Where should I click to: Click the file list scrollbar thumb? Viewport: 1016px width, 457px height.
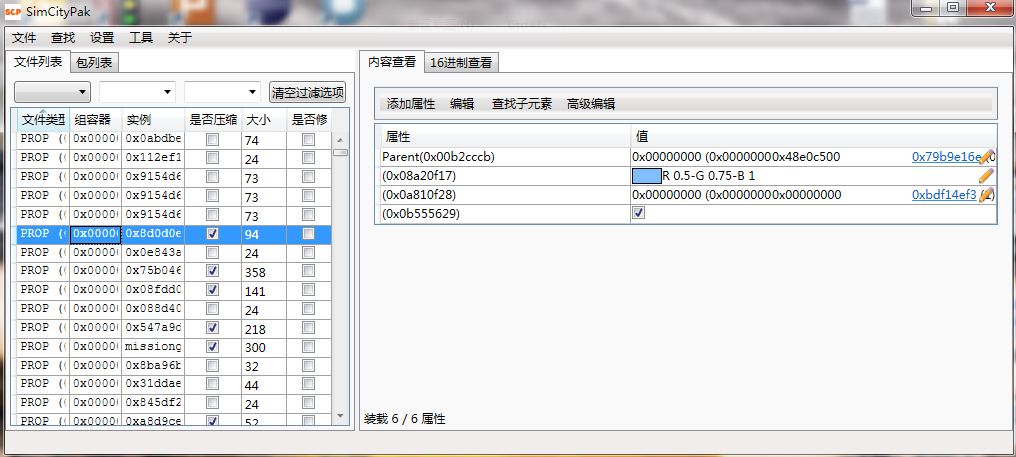(340, 152)
